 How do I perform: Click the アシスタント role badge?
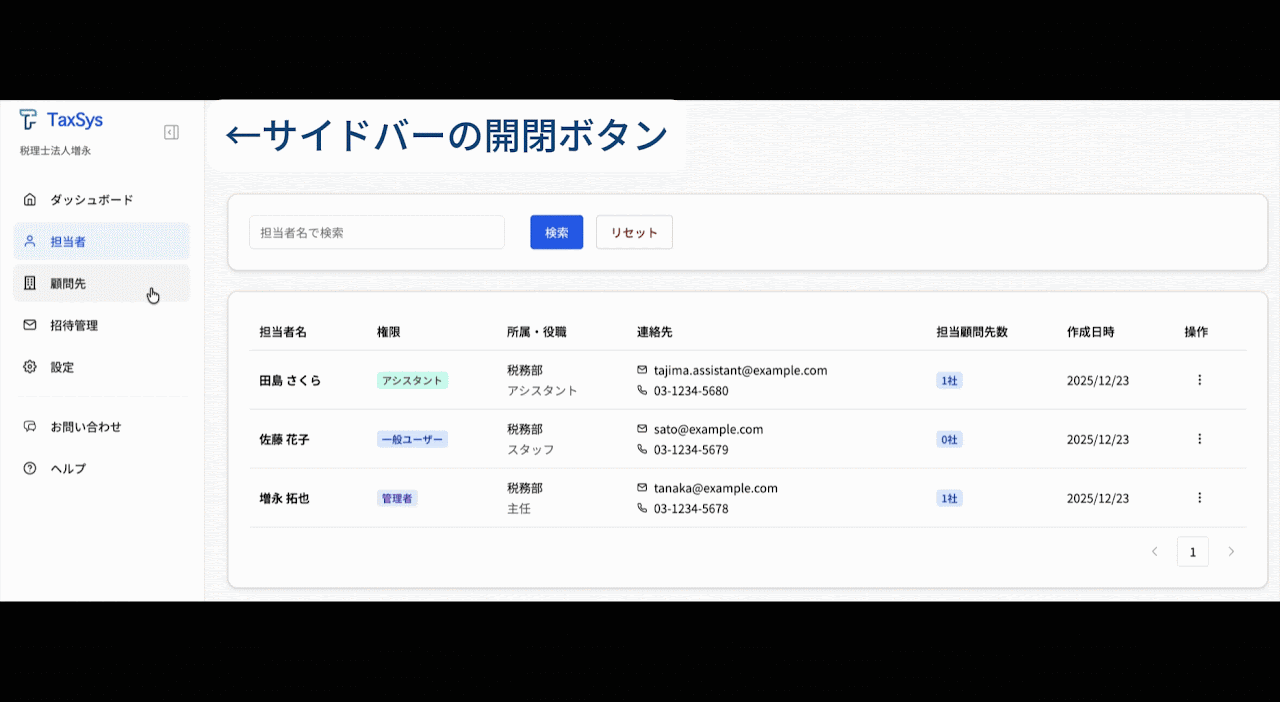[x=412, y=380]
